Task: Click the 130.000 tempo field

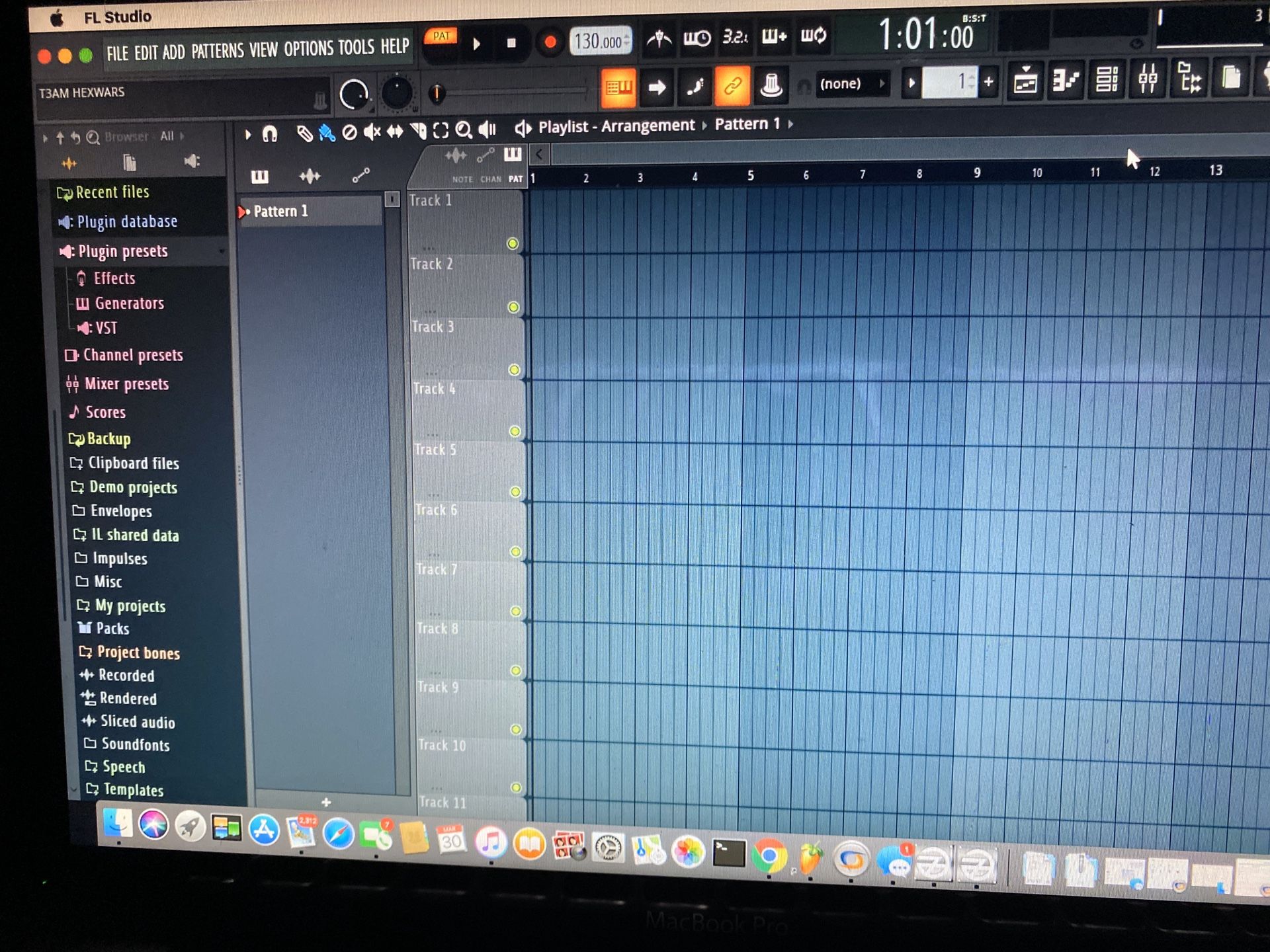Action: pos(600,42)
